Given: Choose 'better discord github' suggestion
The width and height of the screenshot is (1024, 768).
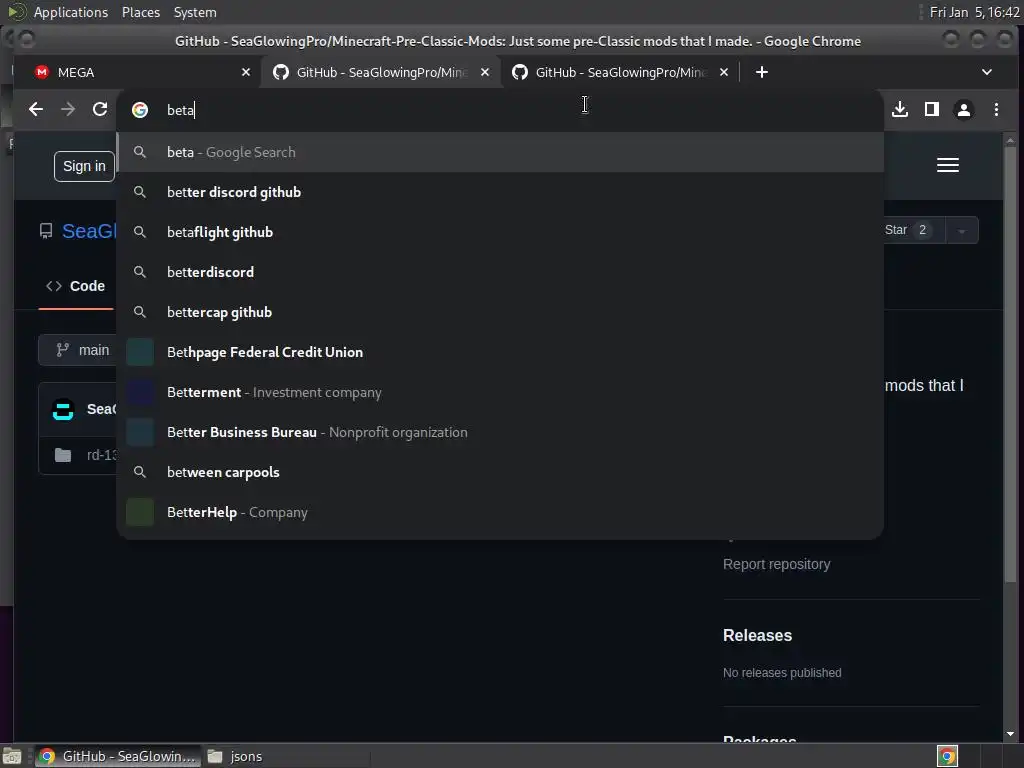Looking at the screenshot, I should pyautogui.click(x=500, y=192).
